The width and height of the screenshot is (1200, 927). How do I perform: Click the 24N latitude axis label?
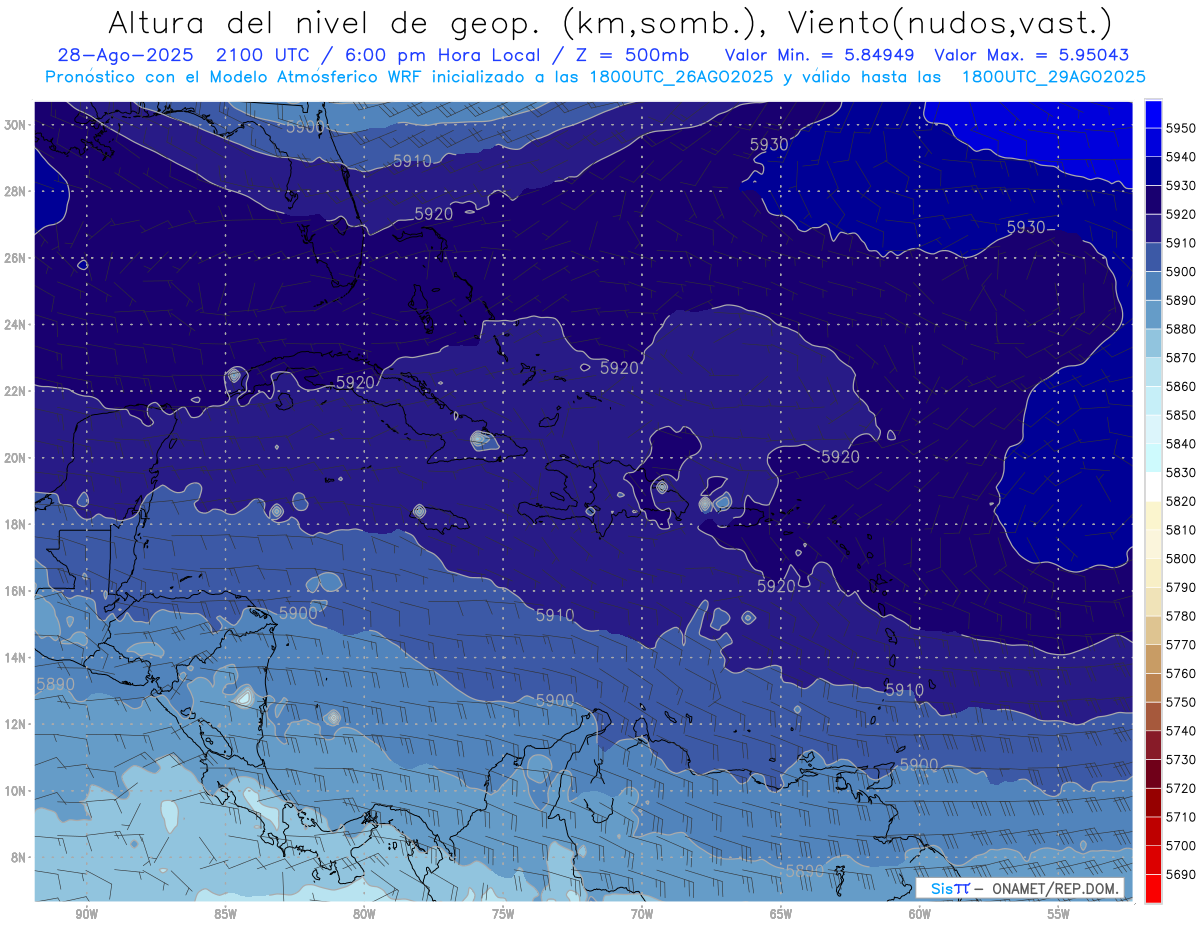coord(15,325)
